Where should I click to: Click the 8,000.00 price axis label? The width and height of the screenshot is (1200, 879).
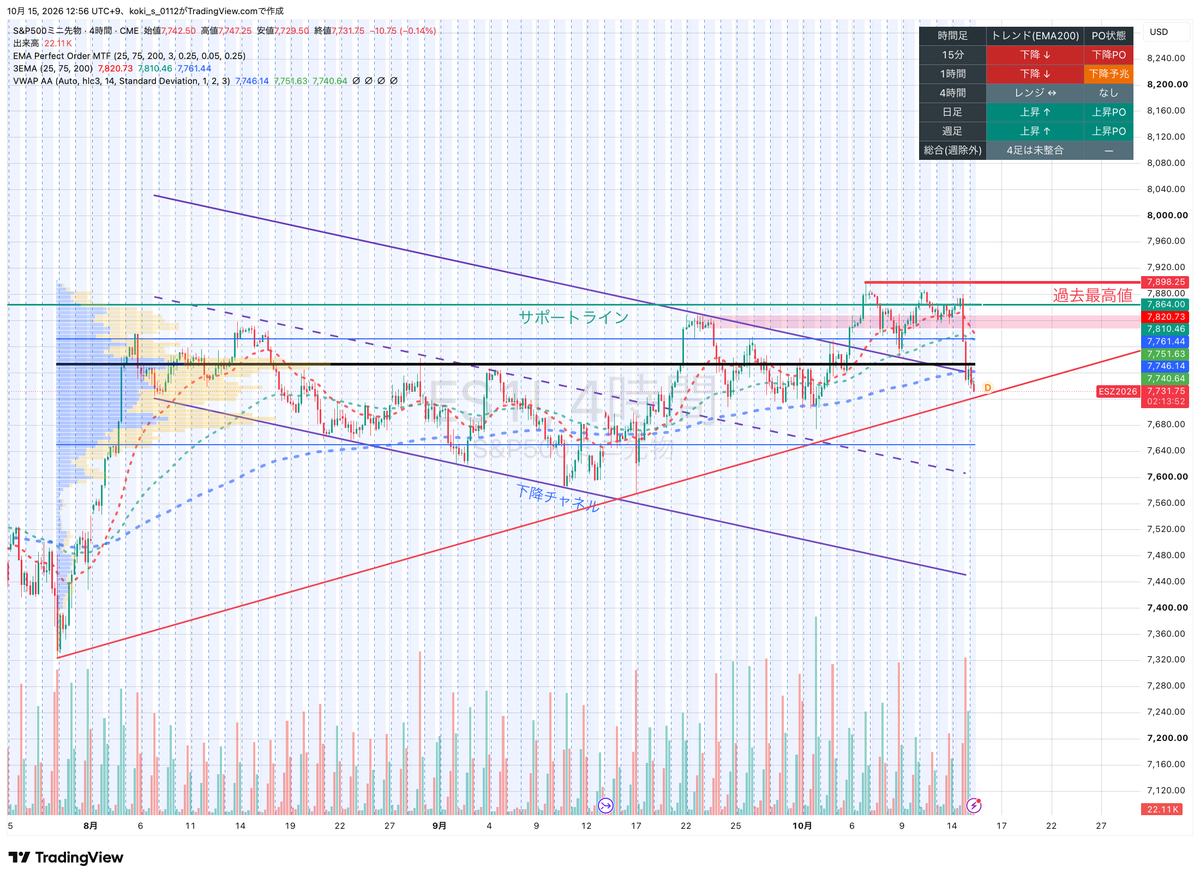pos(1166,215)
